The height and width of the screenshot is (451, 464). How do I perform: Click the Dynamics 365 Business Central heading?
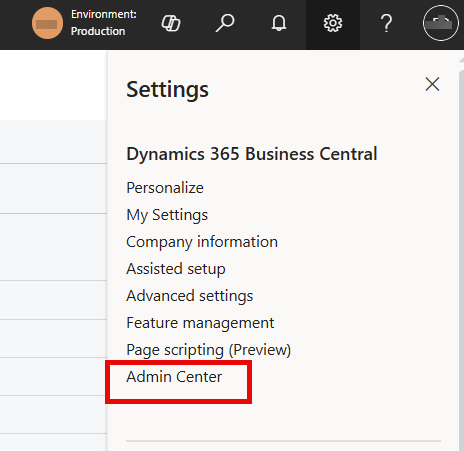point(252,154)
